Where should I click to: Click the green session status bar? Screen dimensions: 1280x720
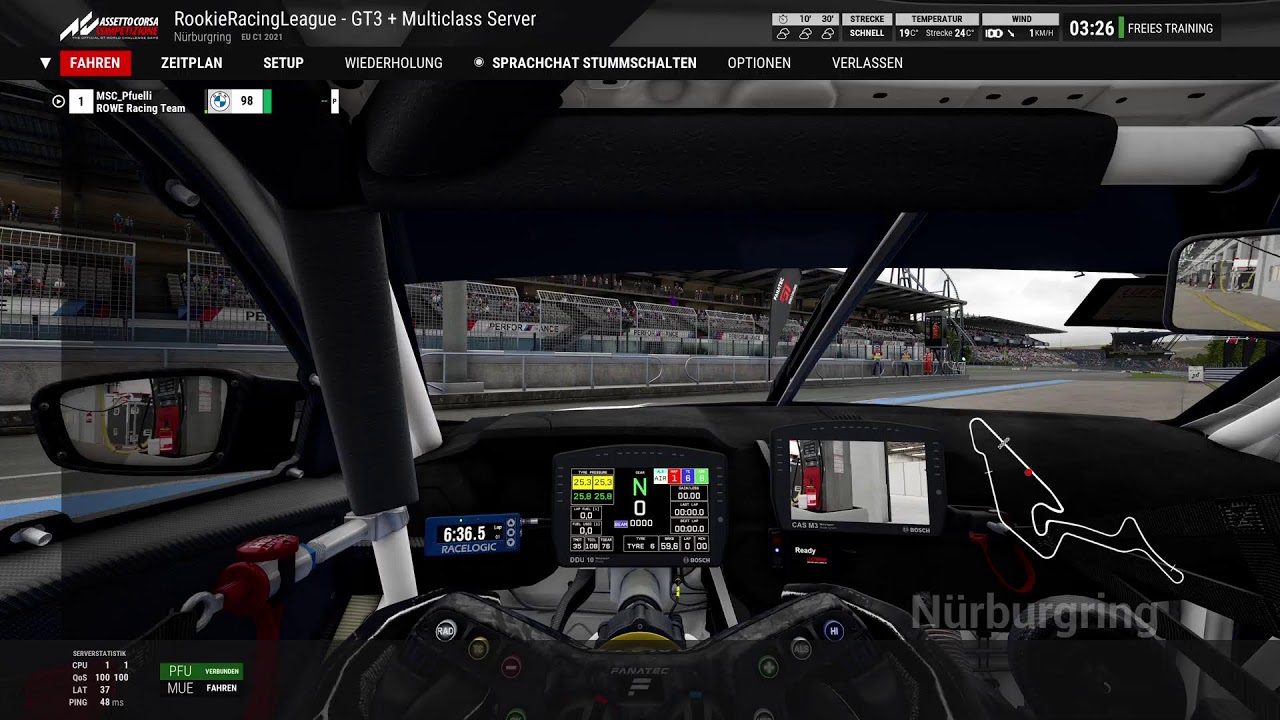[1121, 28]
